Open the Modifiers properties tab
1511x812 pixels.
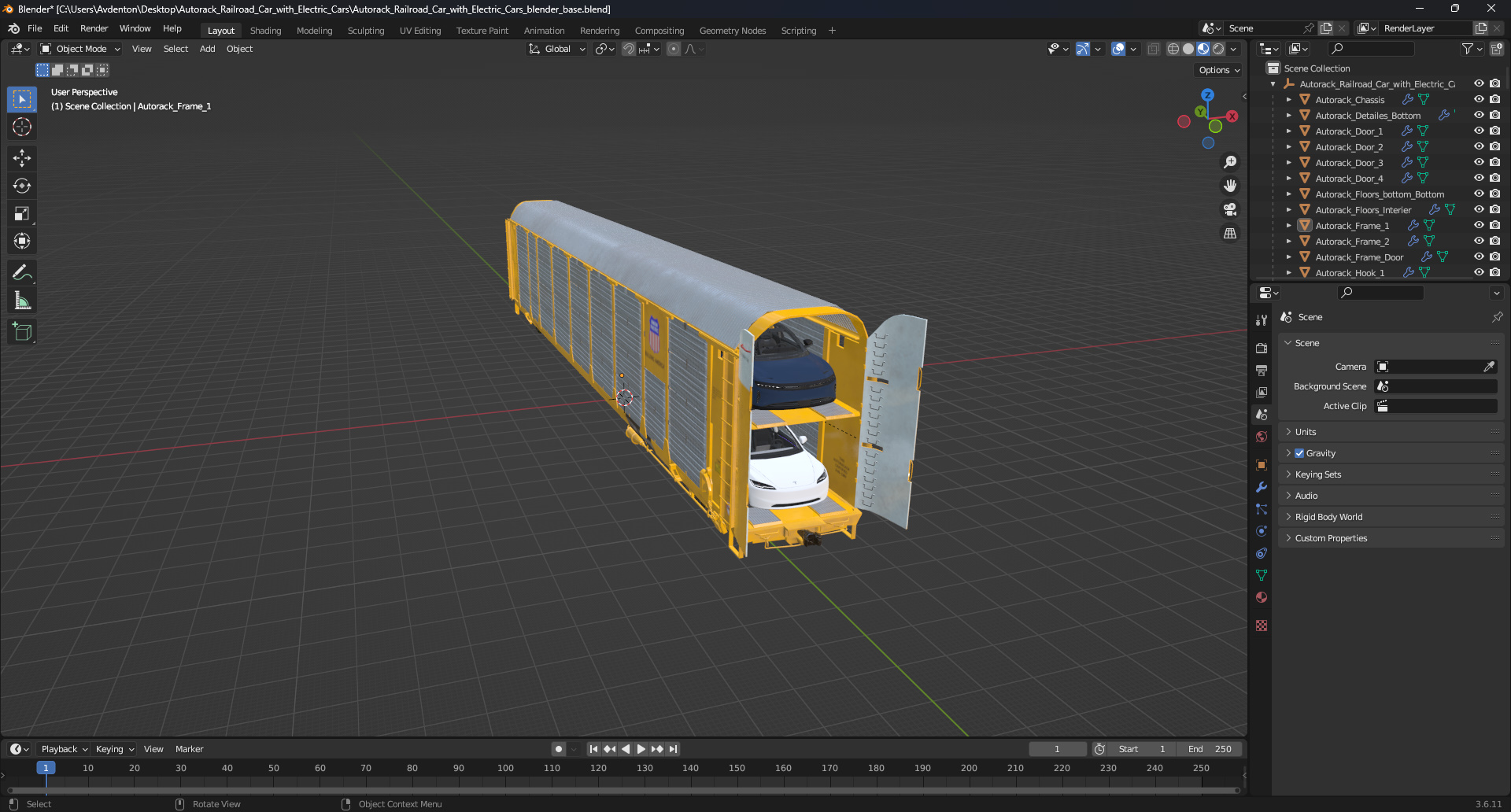1262,487
